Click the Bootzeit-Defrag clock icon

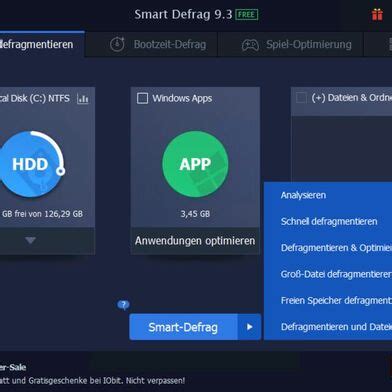pyautogui.click(x=117, y=44)
